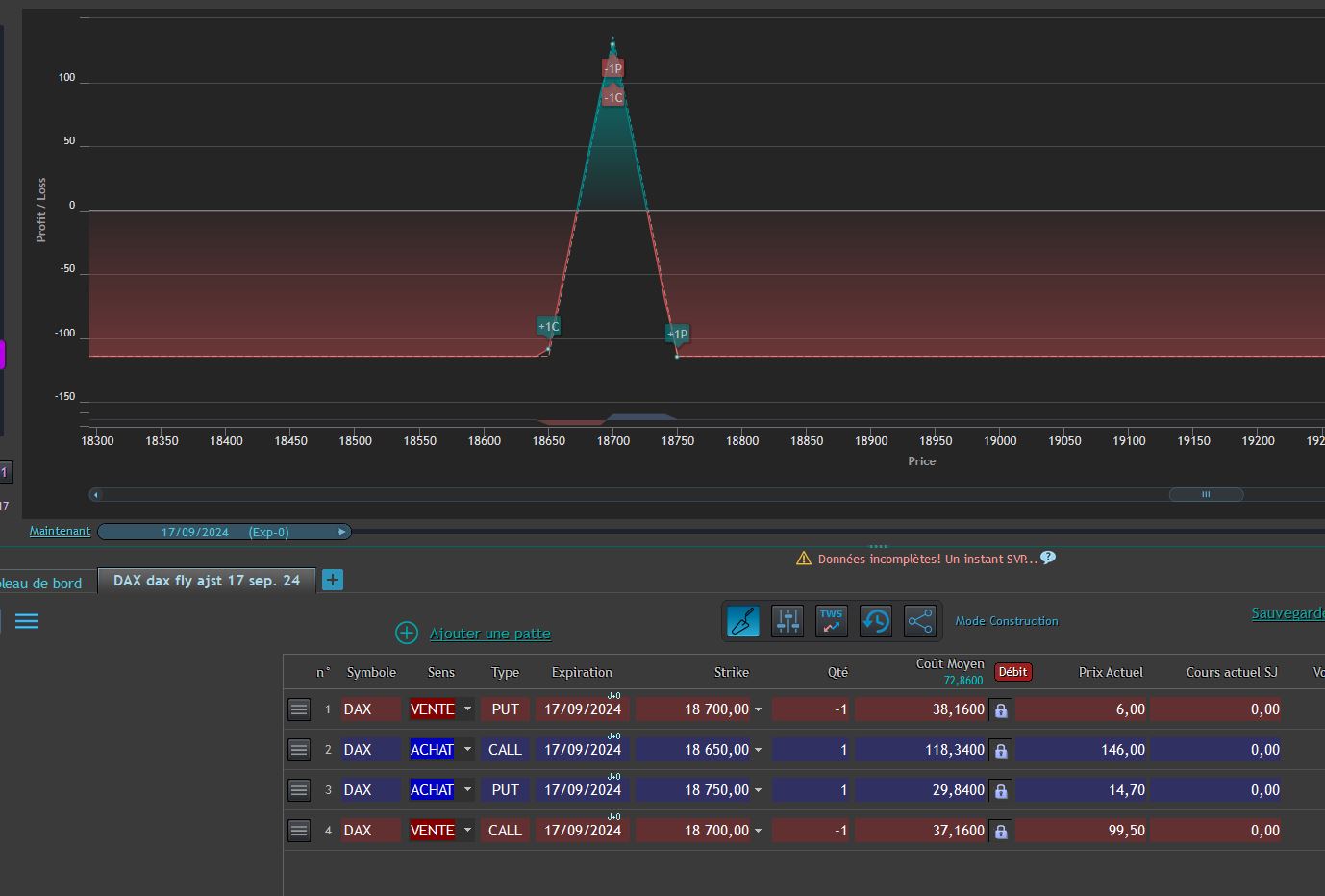The image size is (1325, 896).
Task: Open the Sens dropdown for leg 1 VENTE
Action: pyautogui.click(x=467, y=709)
